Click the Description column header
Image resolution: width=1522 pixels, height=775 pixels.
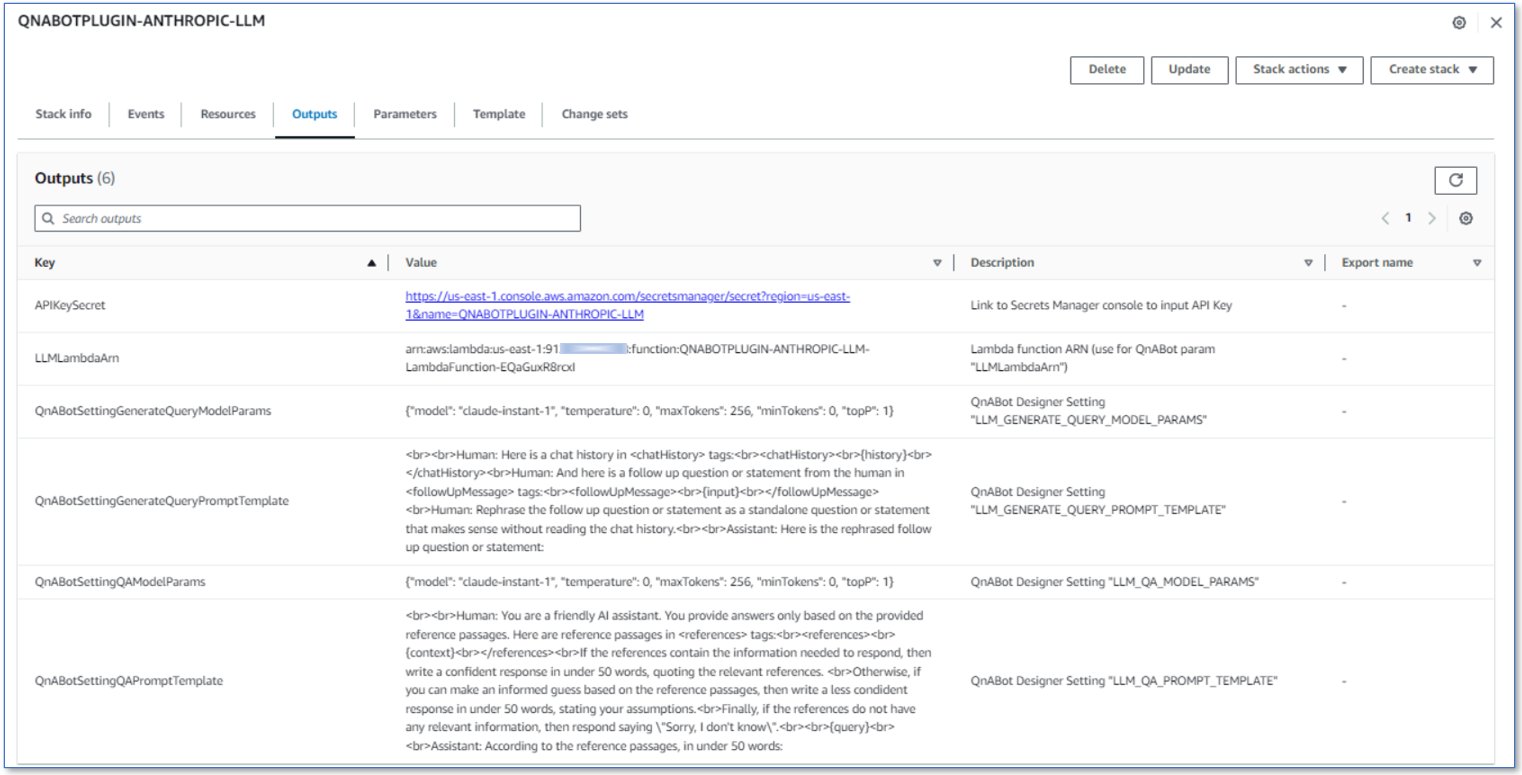coord(1003,263)
